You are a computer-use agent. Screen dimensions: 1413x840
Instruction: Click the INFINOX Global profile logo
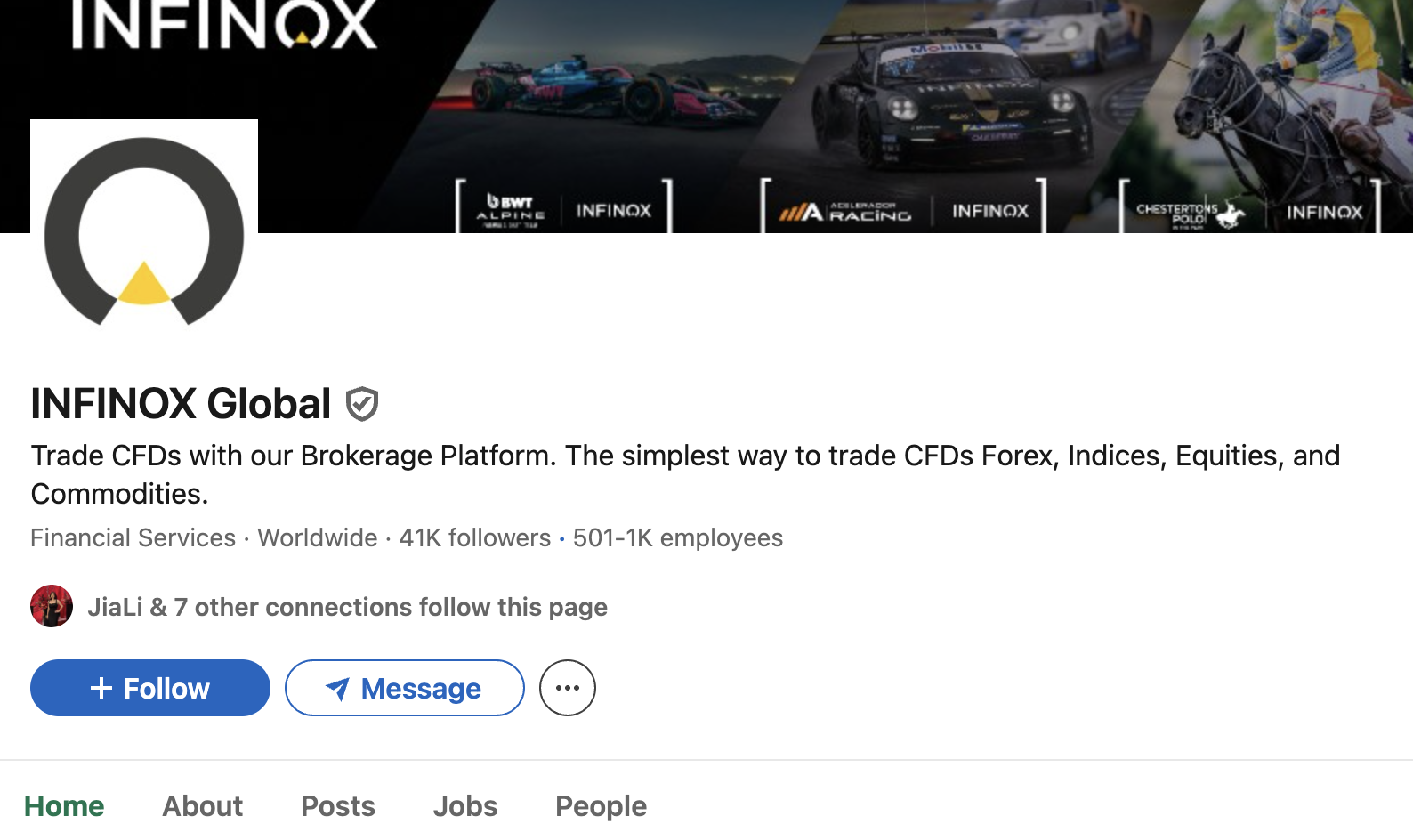click(144, 232)
